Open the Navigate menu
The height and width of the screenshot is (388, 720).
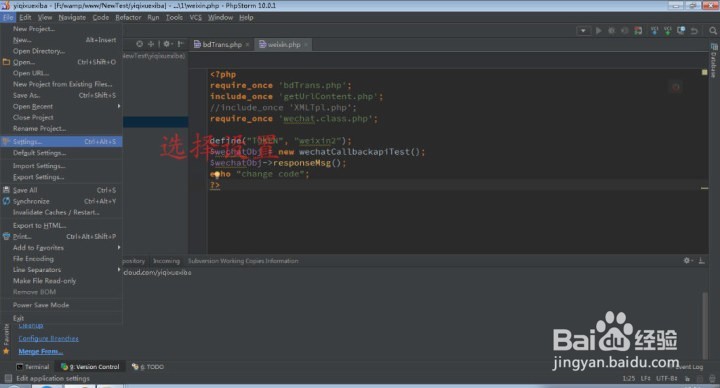(x=72, y=17)
